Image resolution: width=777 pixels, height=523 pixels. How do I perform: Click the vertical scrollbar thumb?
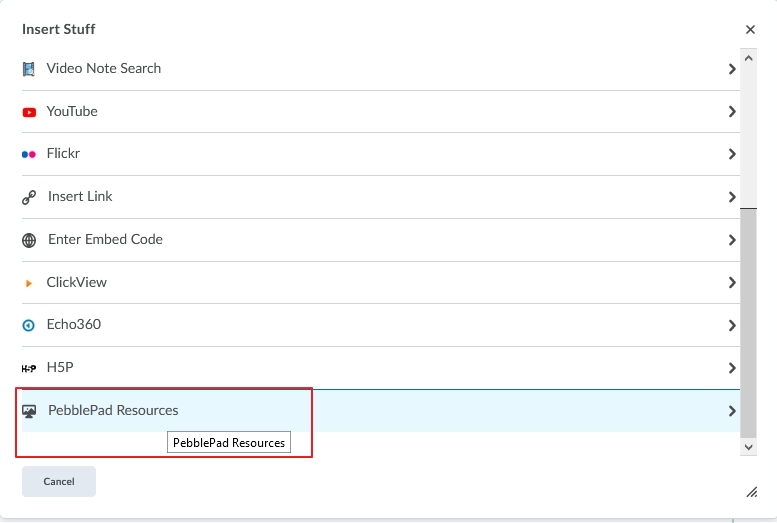coord(749,323)
